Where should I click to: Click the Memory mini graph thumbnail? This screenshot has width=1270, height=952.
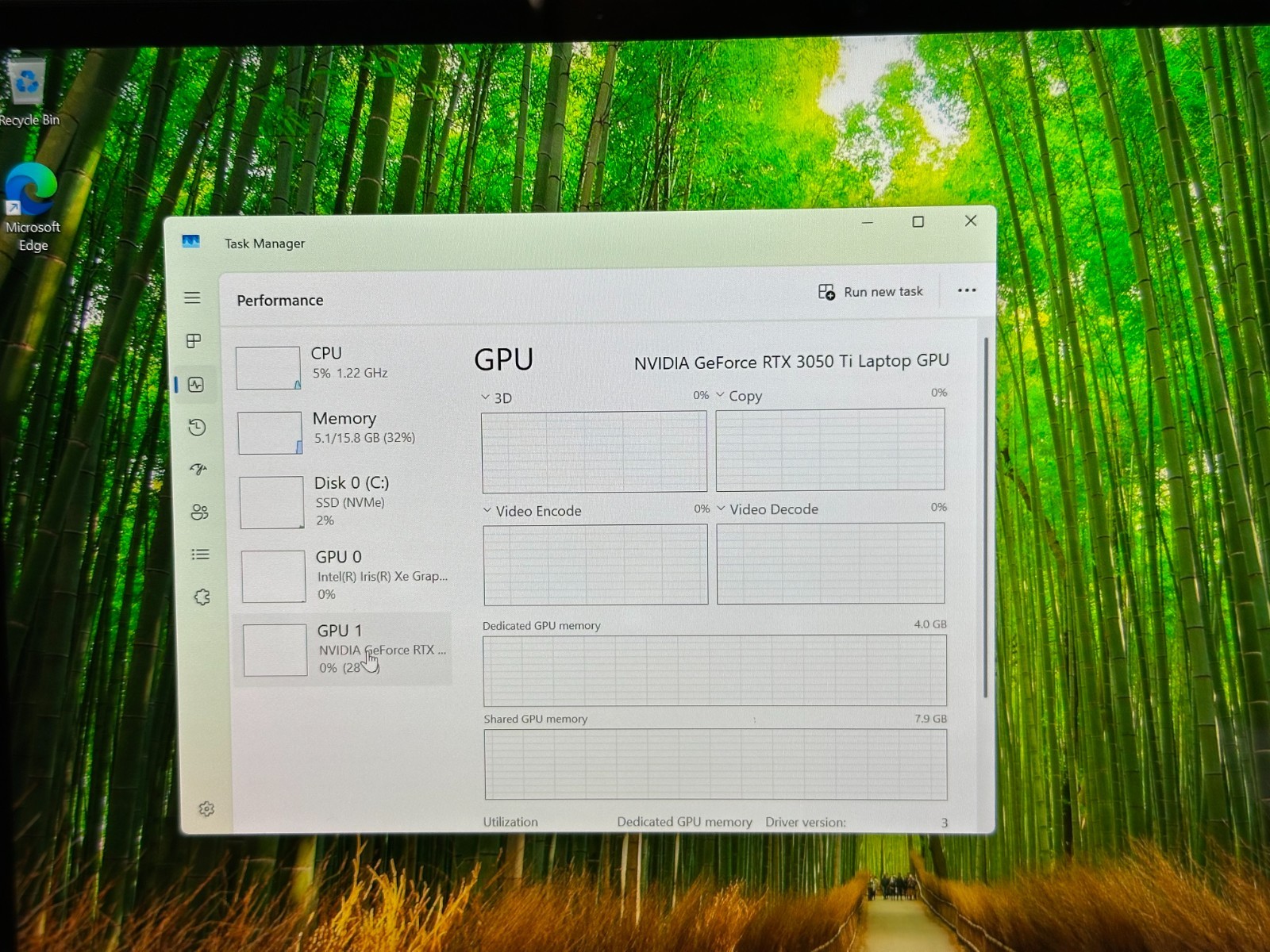click(x=270, y=432)
